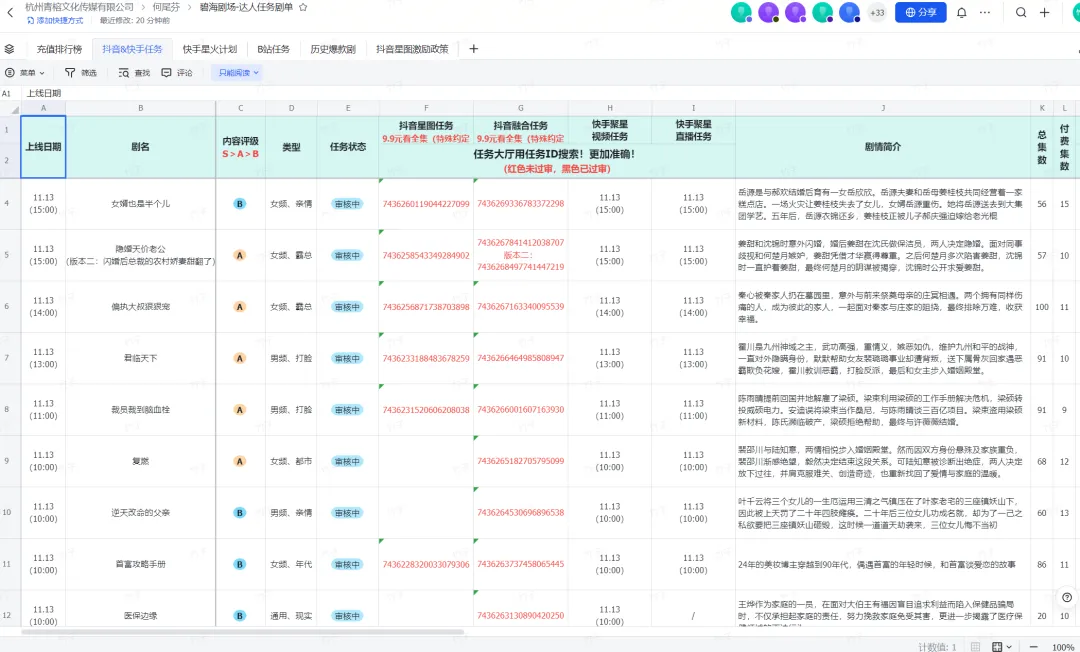This screenshot has width=1080, height=652.
Task: Select the 抖音&快手任务 tab
Action: click(132, 49)
